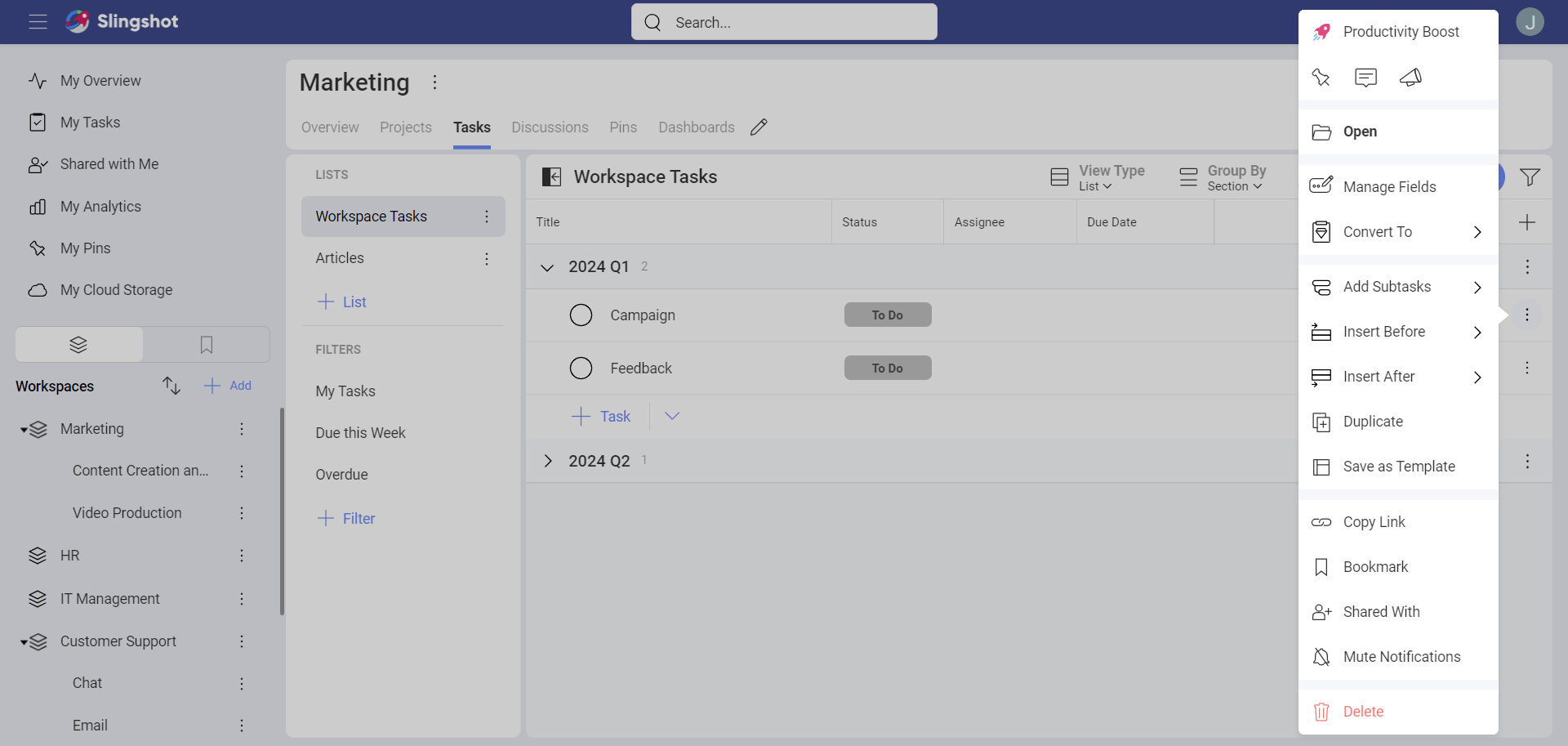Choose Open from context menu

(x=1398, y=132)
